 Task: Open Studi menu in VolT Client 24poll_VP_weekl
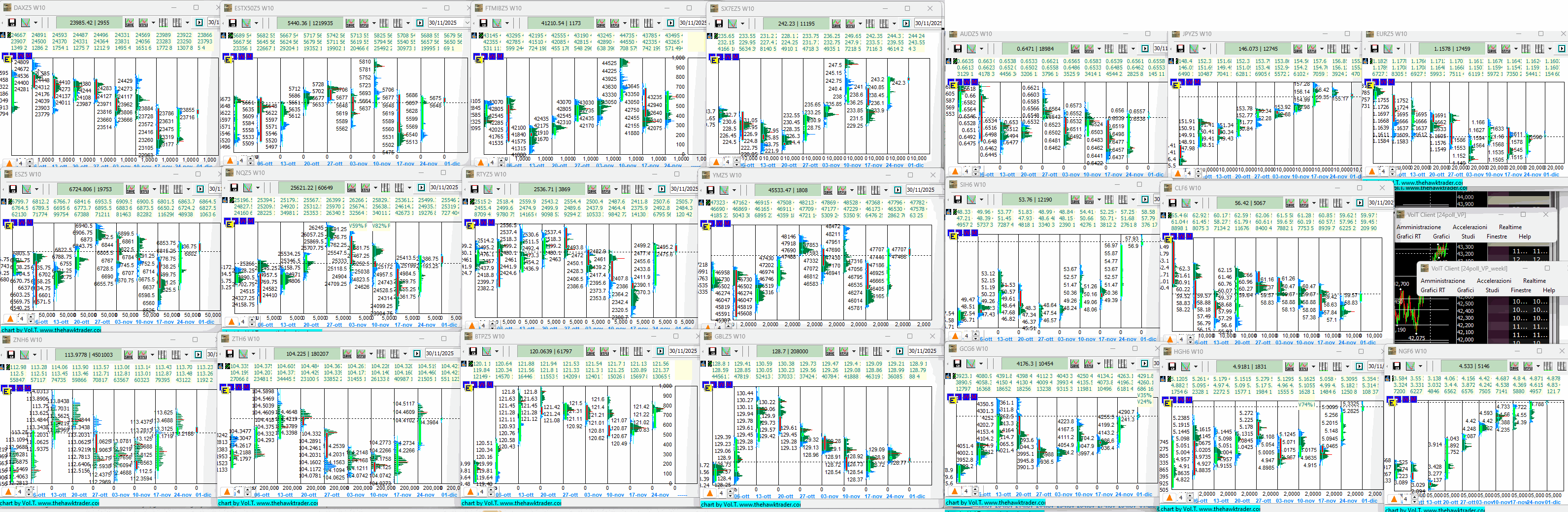click(x=1492, y=290)
